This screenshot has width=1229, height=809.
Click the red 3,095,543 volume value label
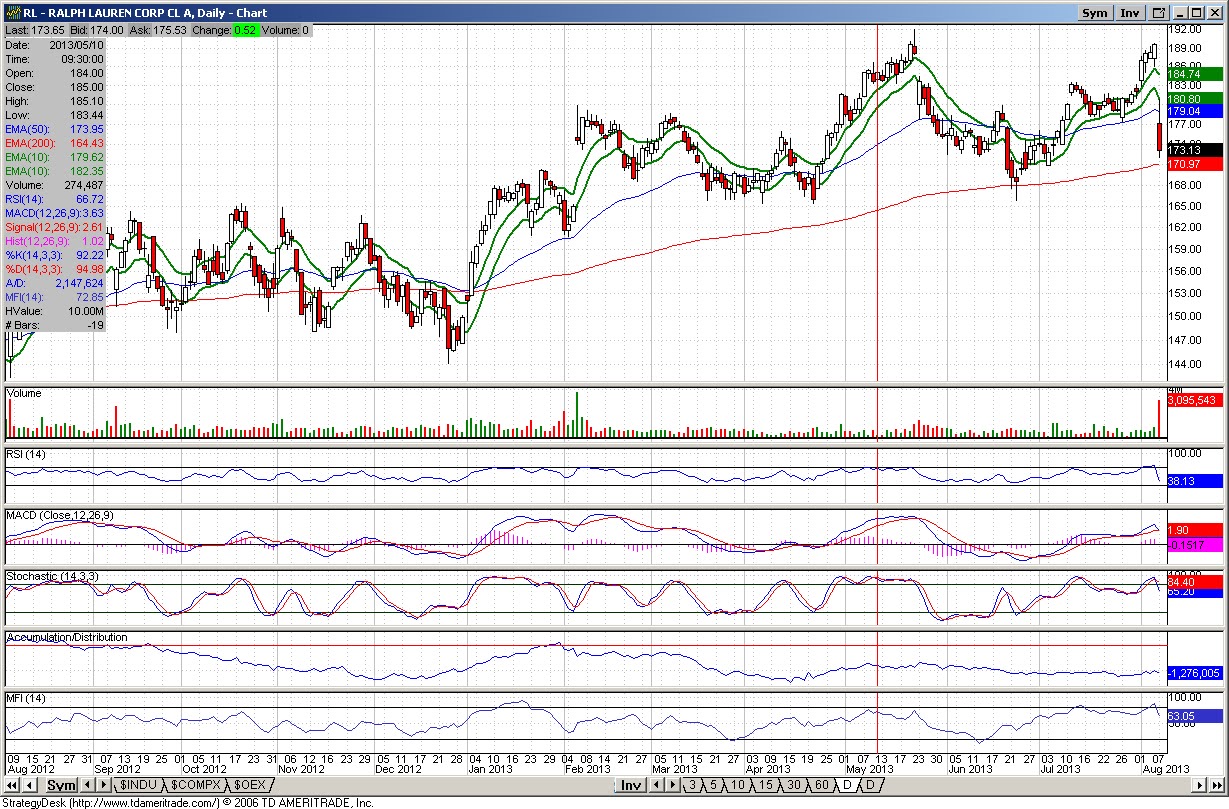tap(1195, 400)
